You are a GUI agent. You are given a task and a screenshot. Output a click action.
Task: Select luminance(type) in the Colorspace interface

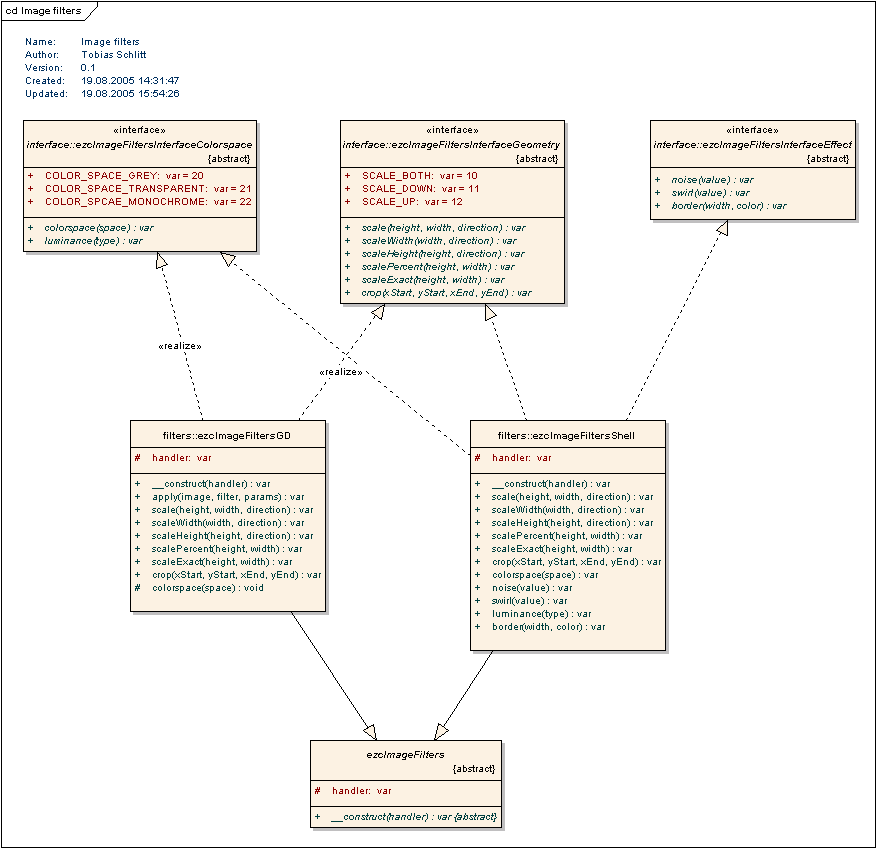(93, 241)
